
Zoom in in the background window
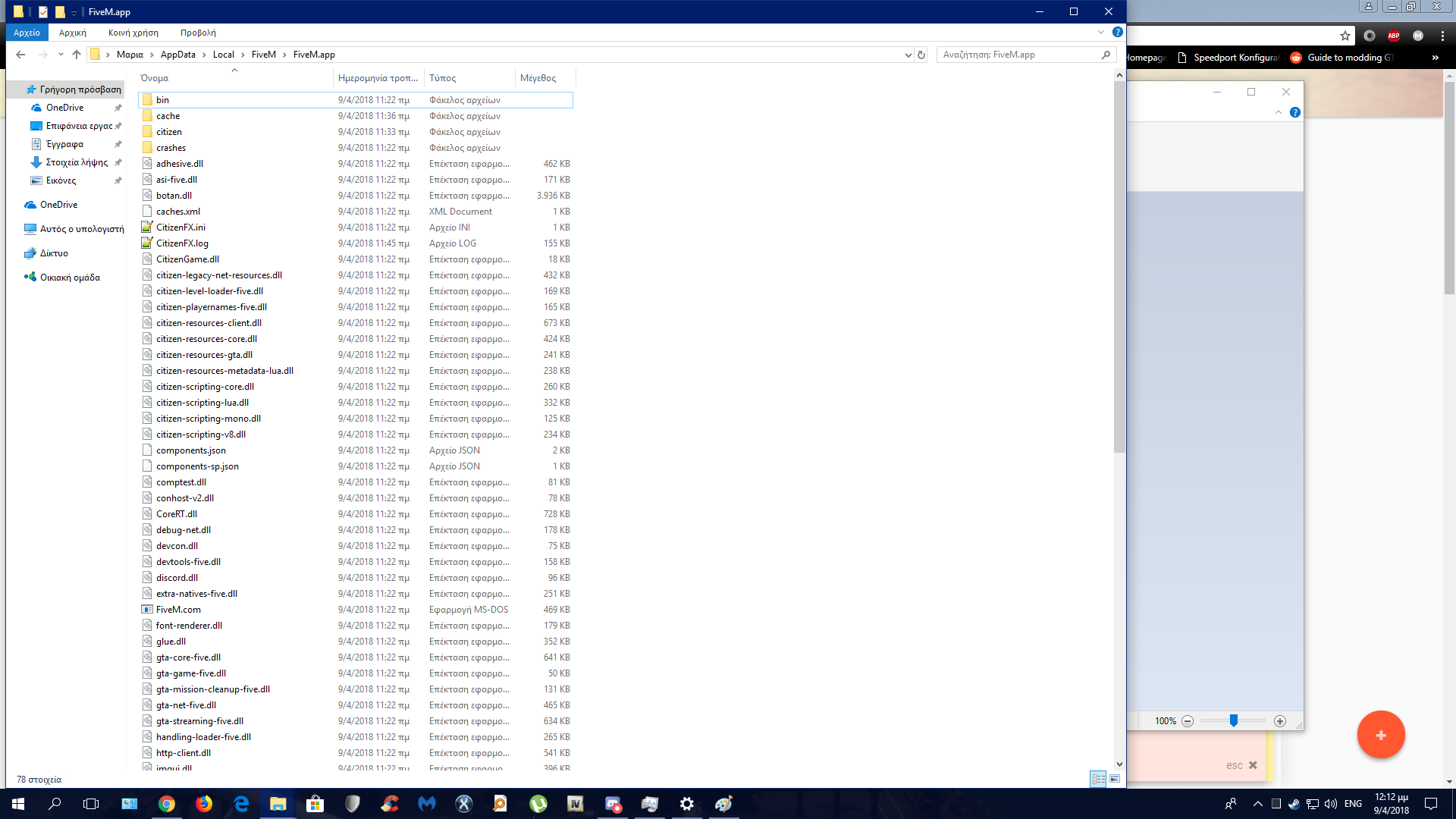[1280, 721]
